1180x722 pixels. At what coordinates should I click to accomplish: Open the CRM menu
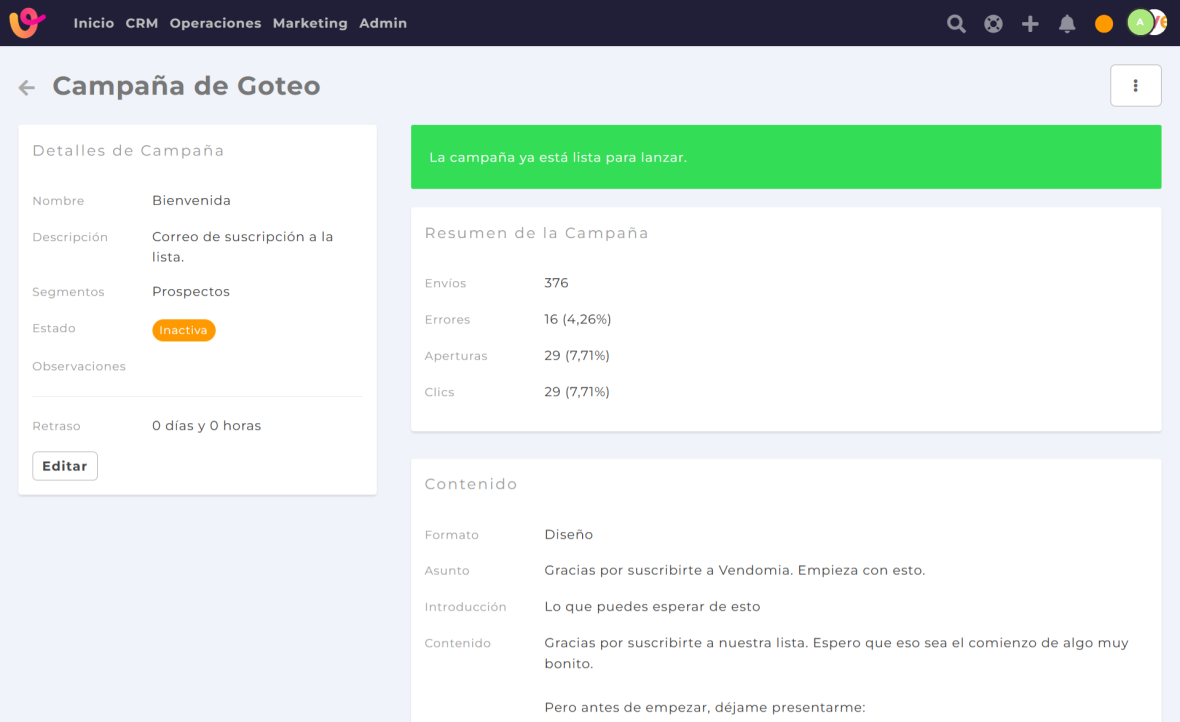142,23
